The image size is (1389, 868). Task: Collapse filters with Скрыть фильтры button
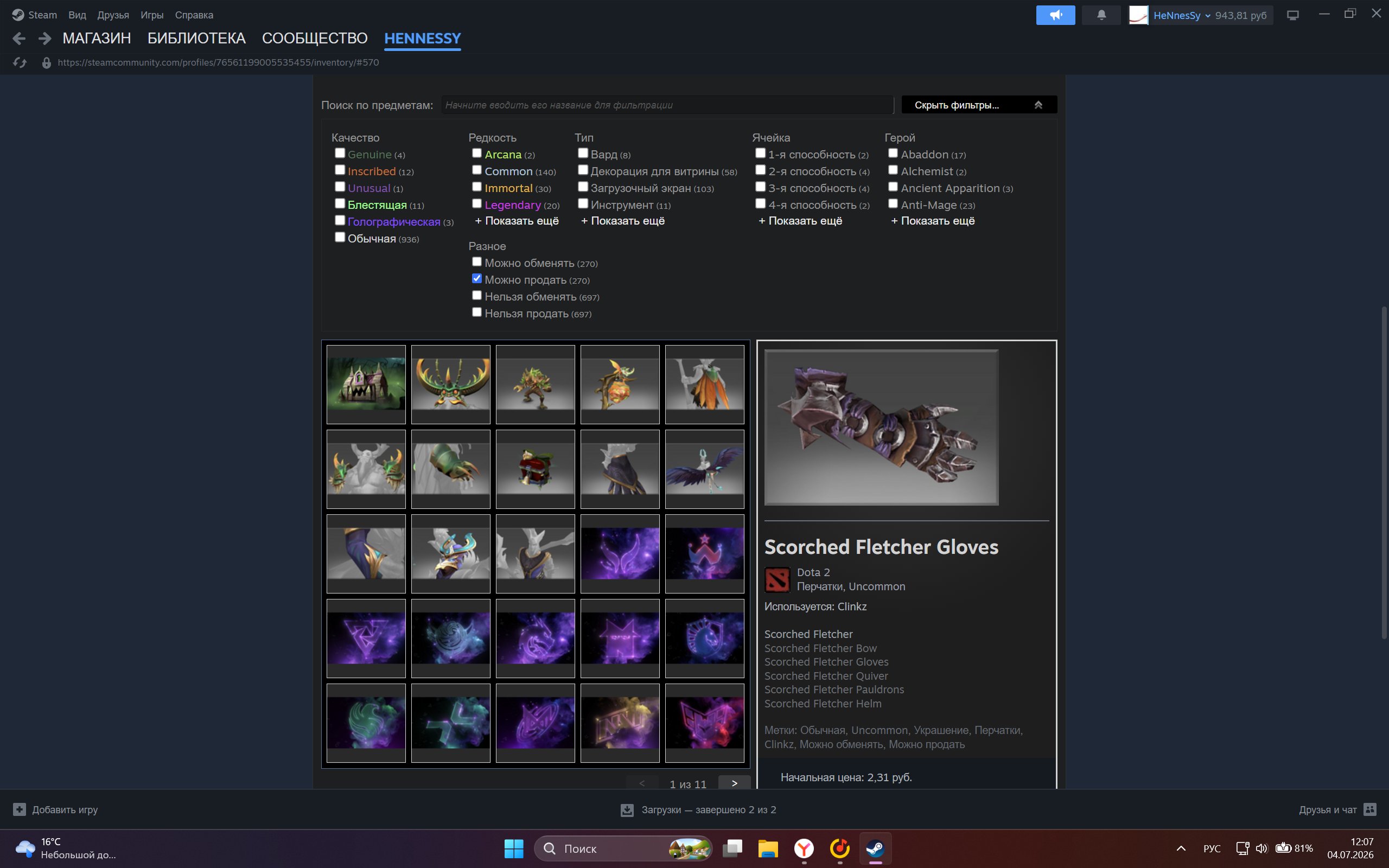pyautogui.click(x=979, y=105)
